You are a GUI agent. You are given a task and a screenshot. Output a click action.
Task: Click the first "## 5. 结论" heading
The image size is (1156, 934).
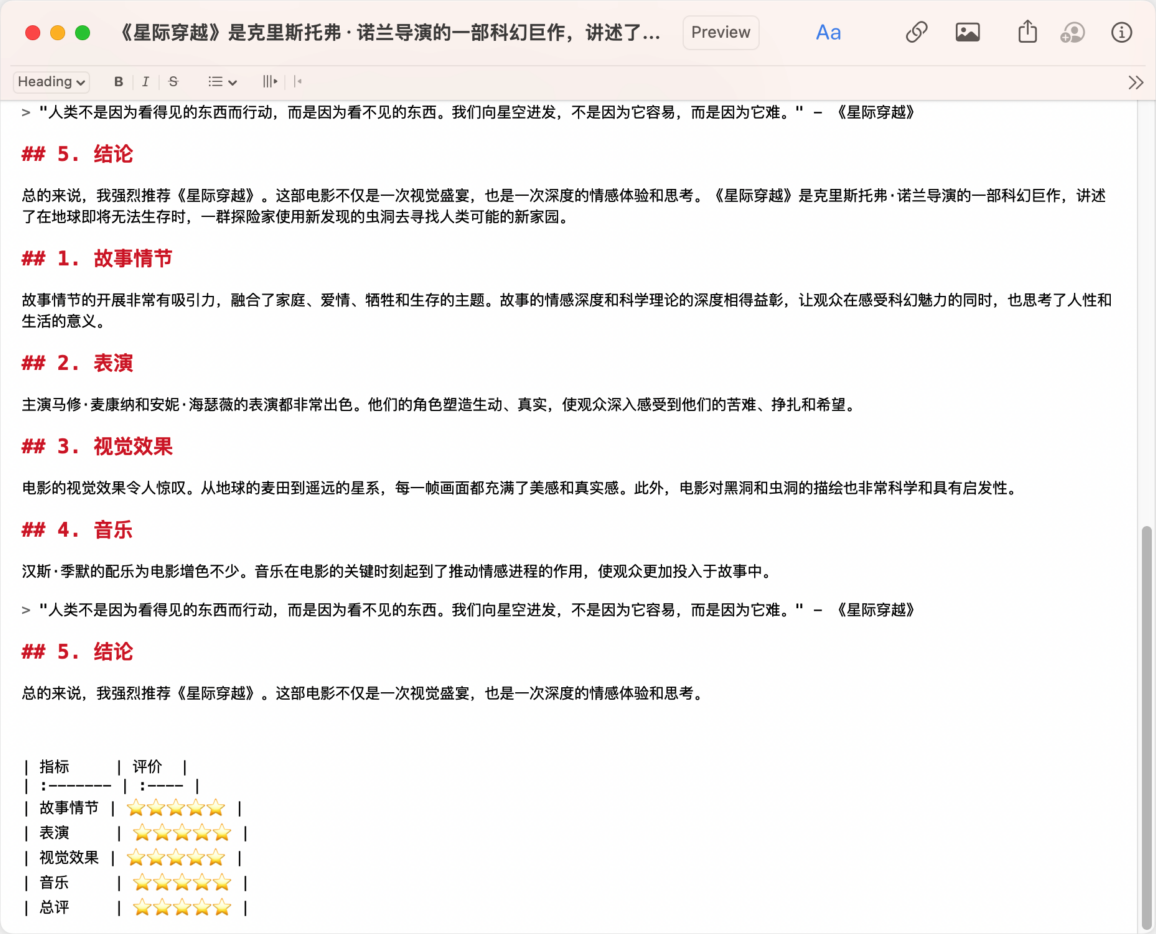(x=77, y=154)
